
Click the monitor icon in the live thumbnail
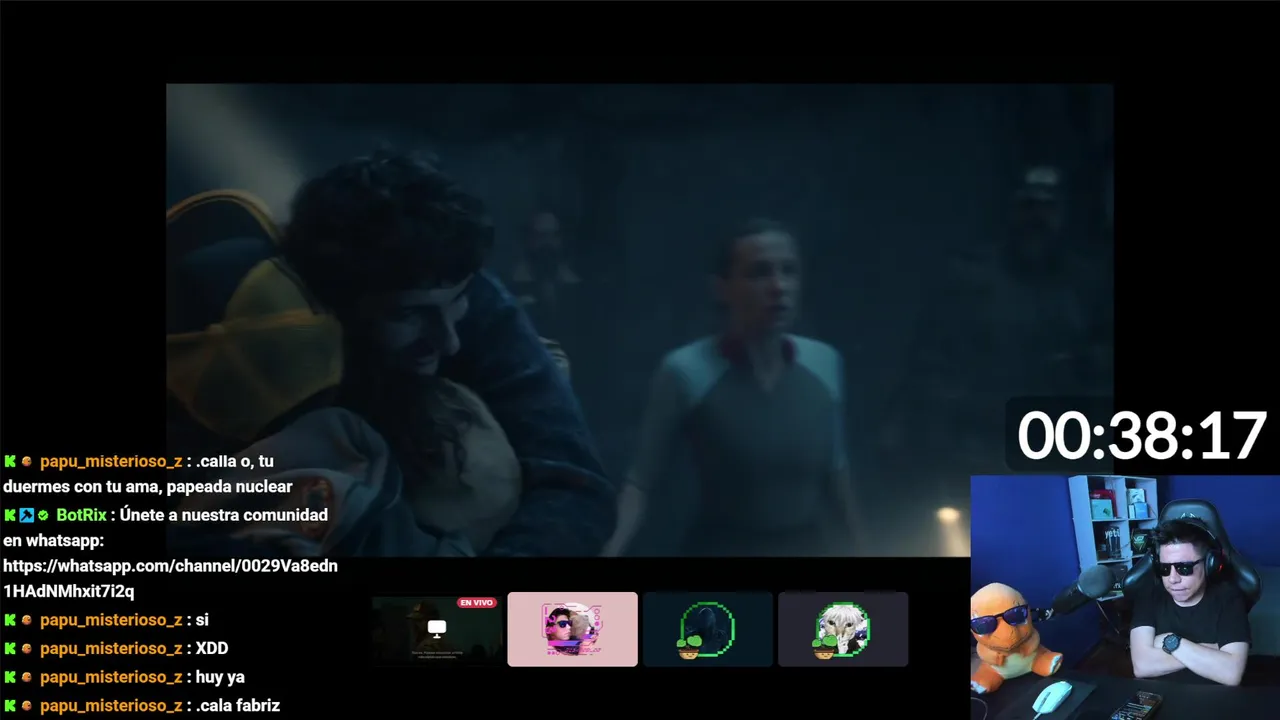437,629
